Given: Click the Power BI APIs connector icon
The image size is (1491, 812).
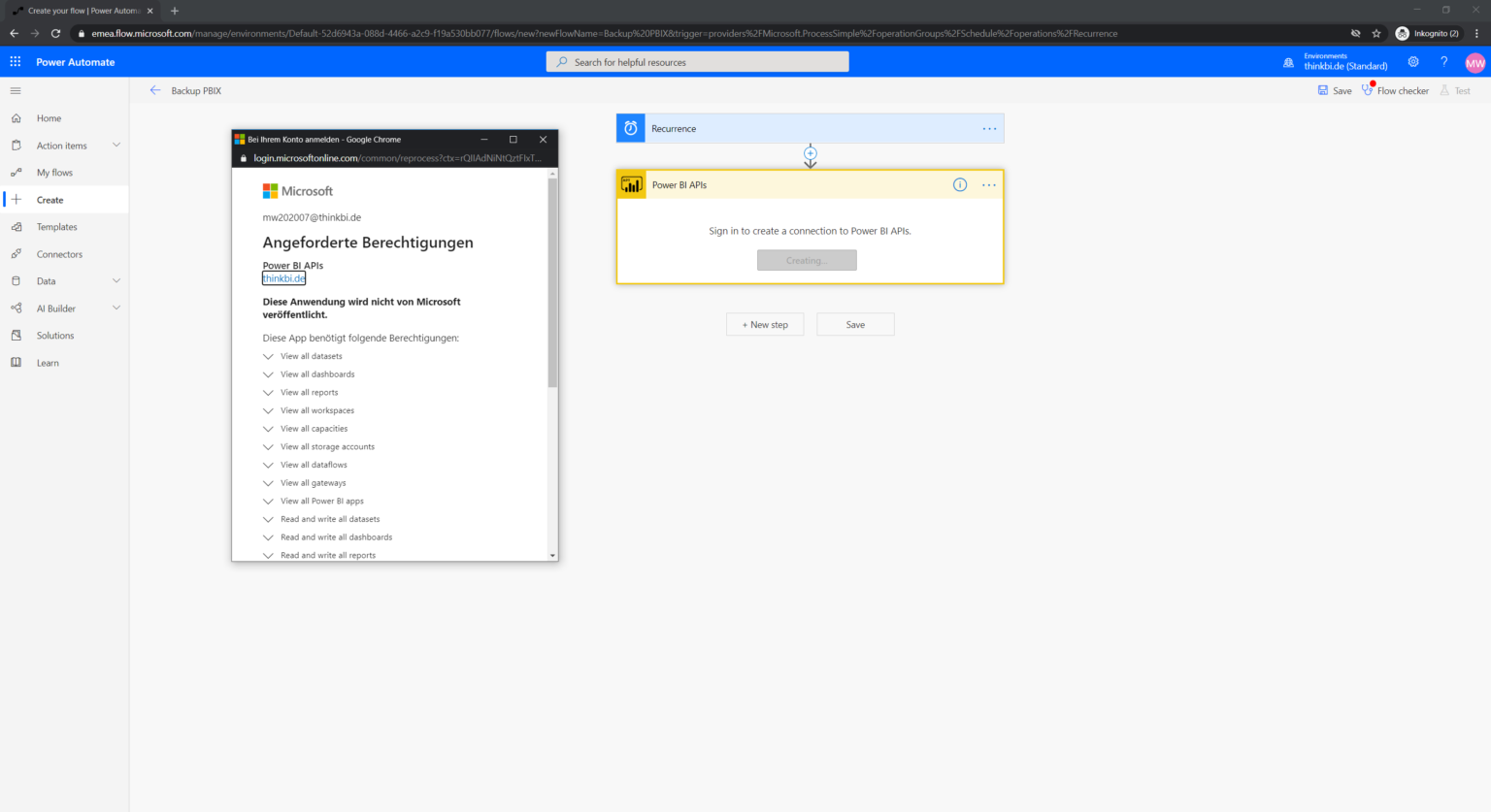Looking at the screenshot, I should pyautogui.click(x=630, y=184).
